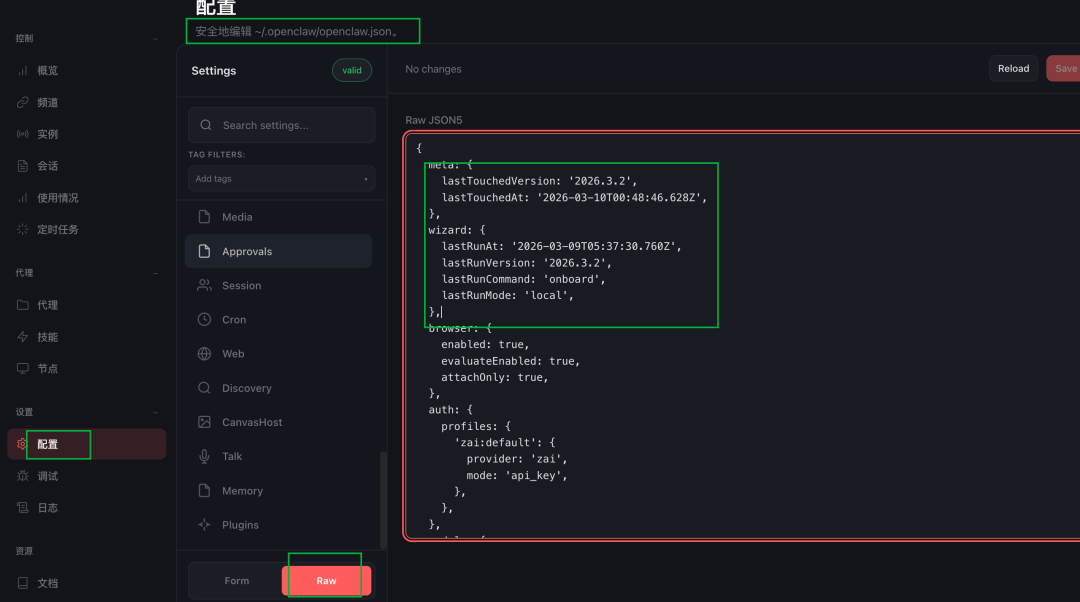Open the Discovery settings section

[278, 388]
